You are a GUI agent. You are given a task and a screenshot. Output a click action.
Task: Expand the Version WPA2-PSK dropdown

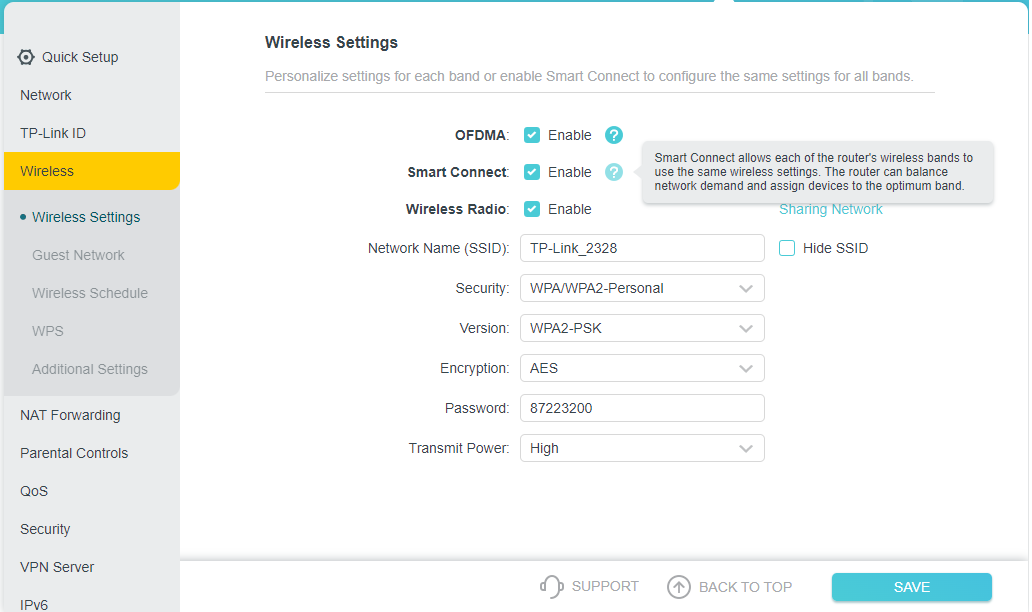[642, 328]
